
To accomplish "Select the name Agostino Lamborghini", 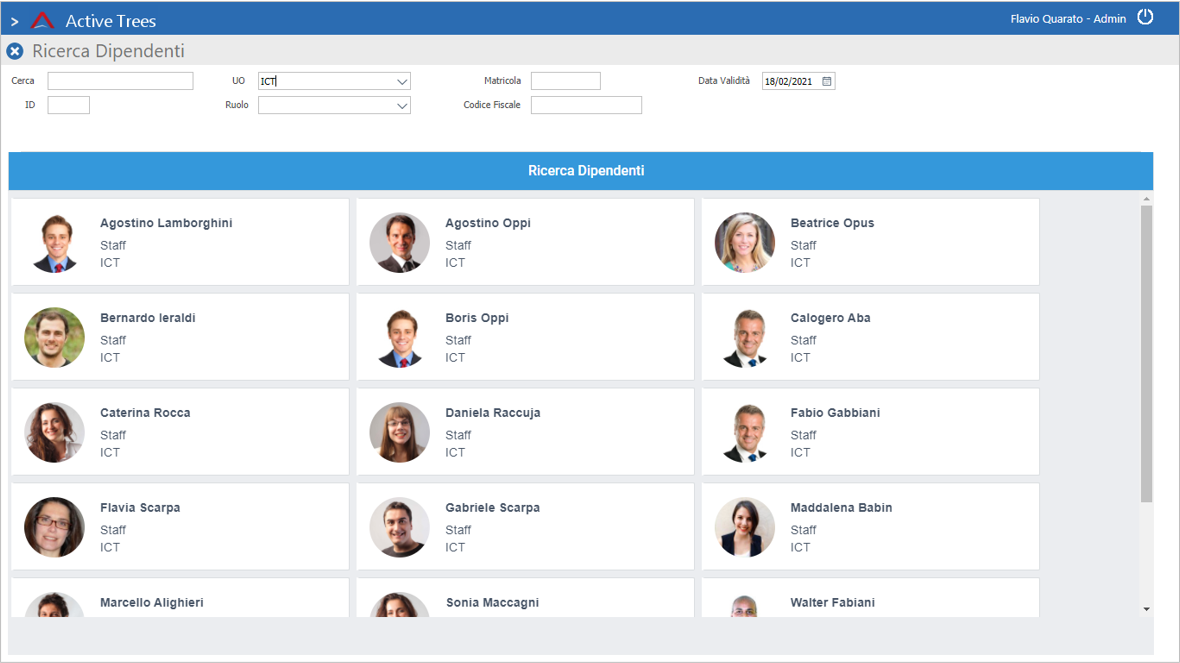I will pos(166,223).
